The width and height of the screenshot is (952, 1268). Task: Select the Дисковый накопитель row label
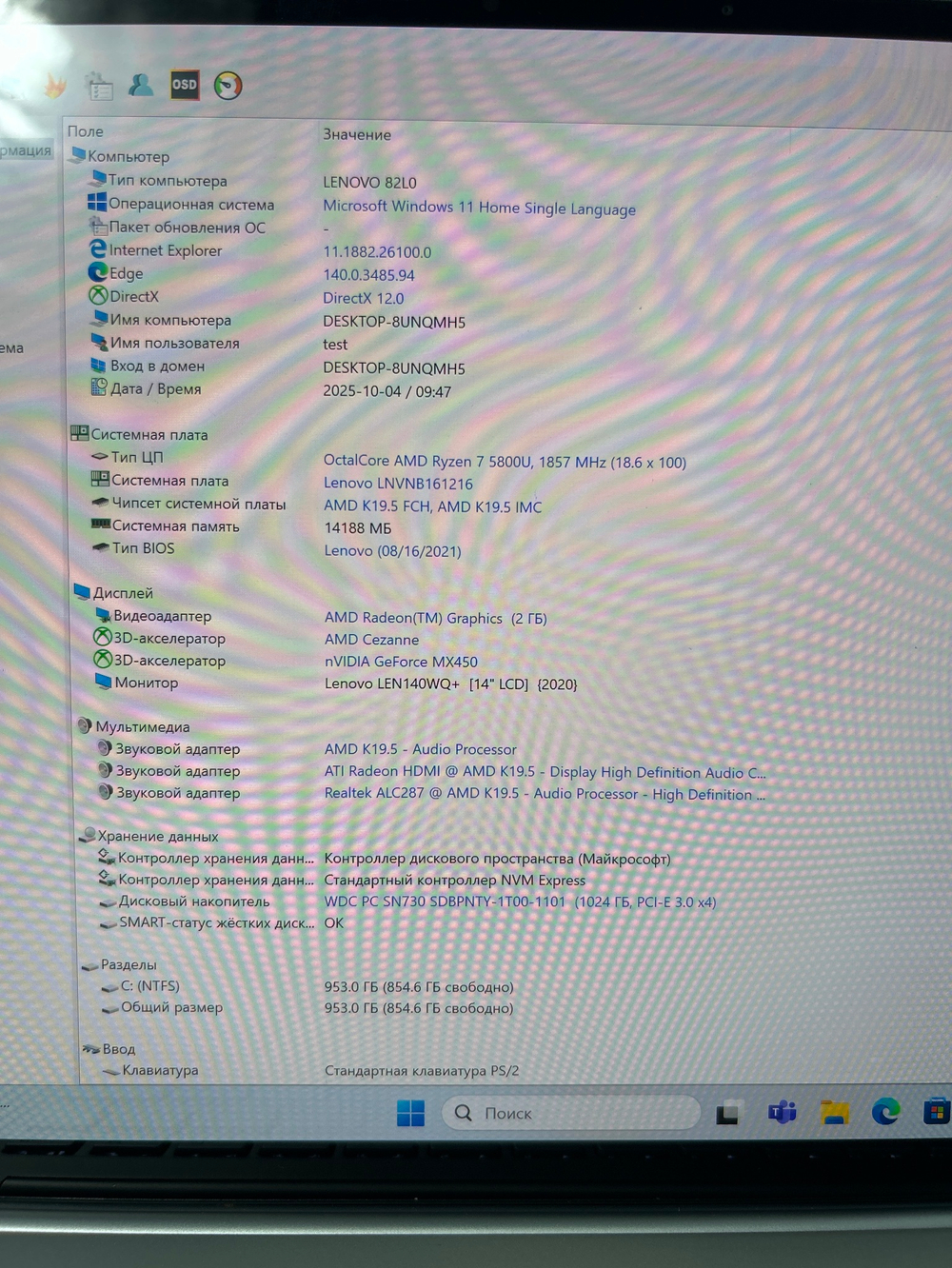(194, 901)
